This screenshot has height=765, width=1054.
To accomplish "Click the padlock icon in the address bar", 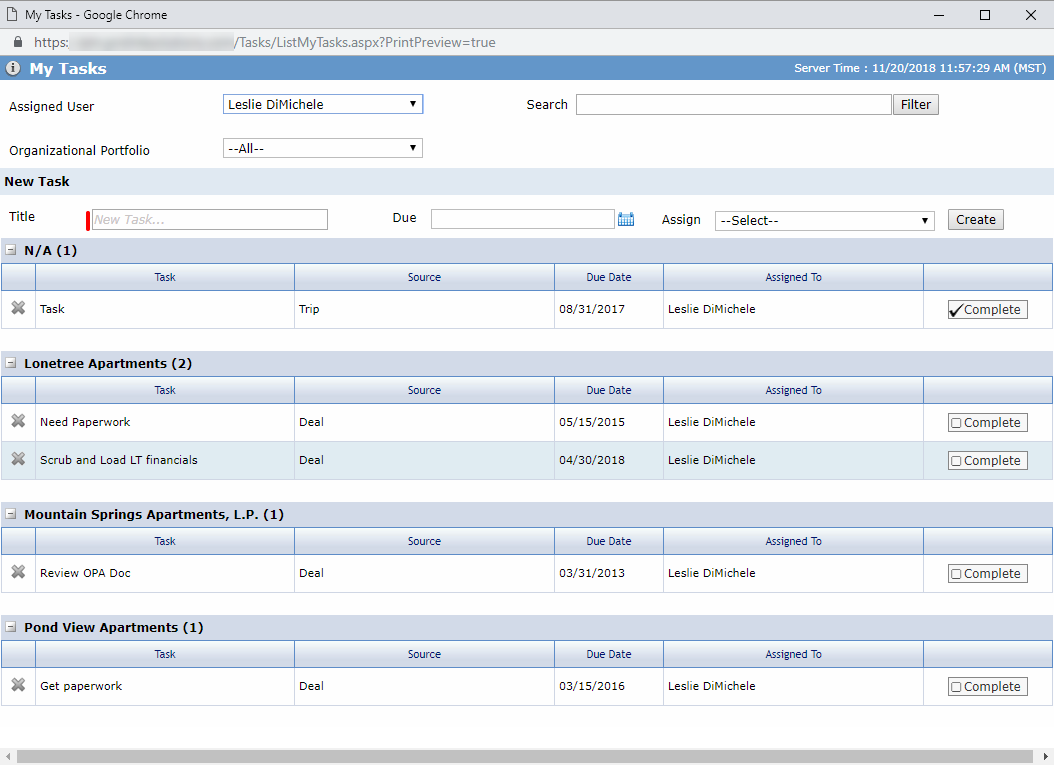I will [18, 42].
